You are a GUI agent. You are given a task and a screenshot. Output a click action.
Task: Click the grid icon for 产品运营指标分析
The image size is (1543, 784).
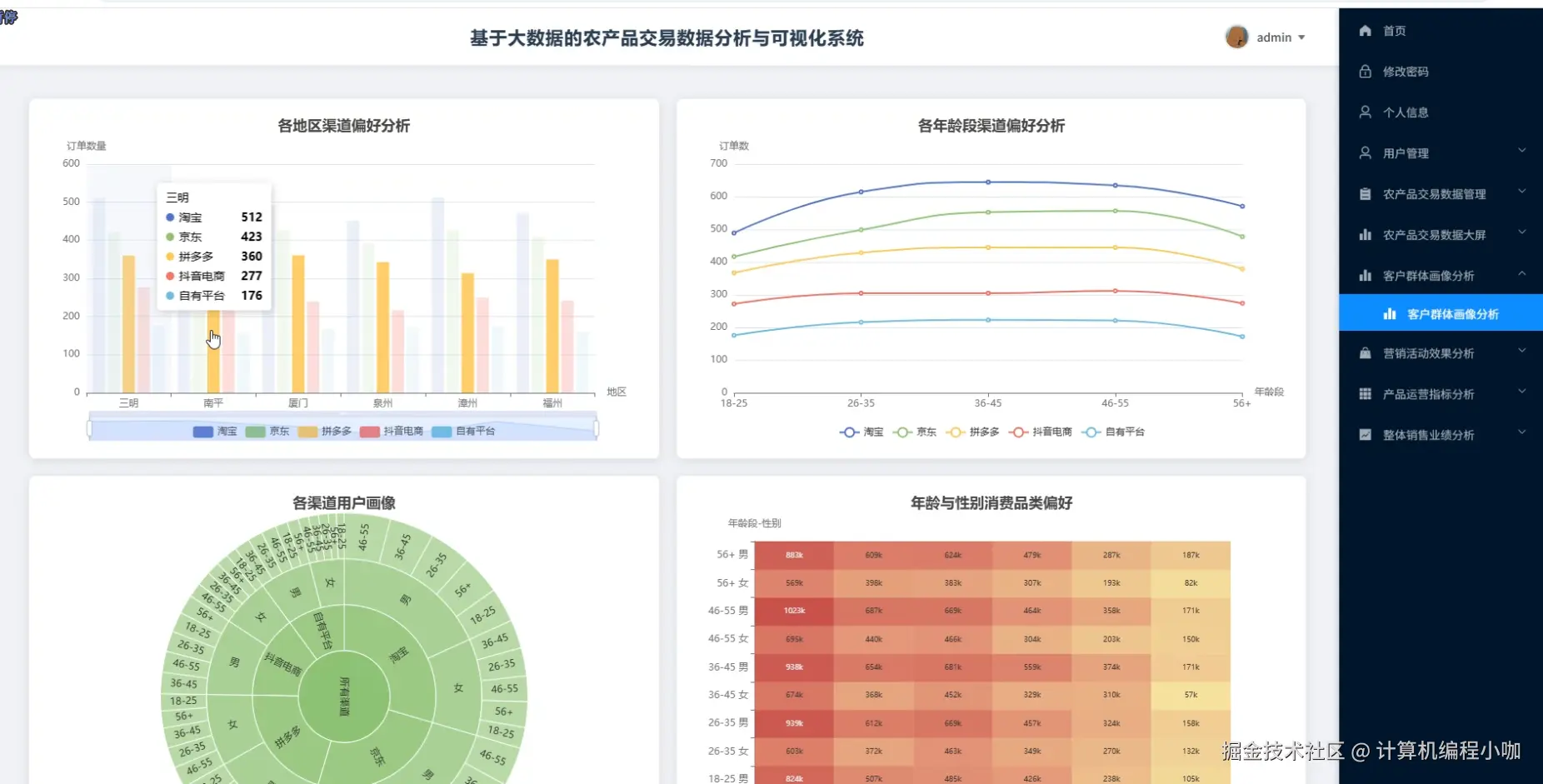pyautogui.click(x=1365, y=394)
